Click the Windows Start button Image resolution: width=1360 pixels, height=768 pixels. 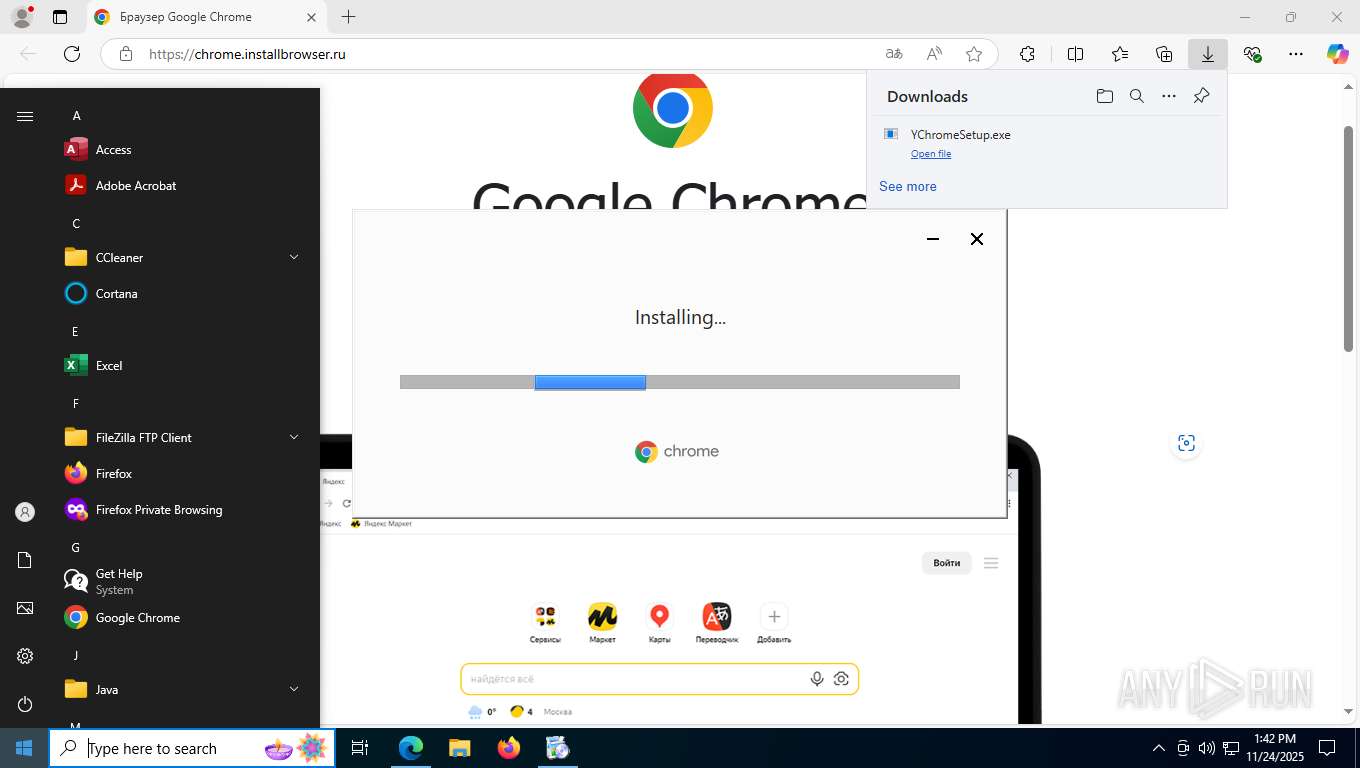click(x=24, y=748)
